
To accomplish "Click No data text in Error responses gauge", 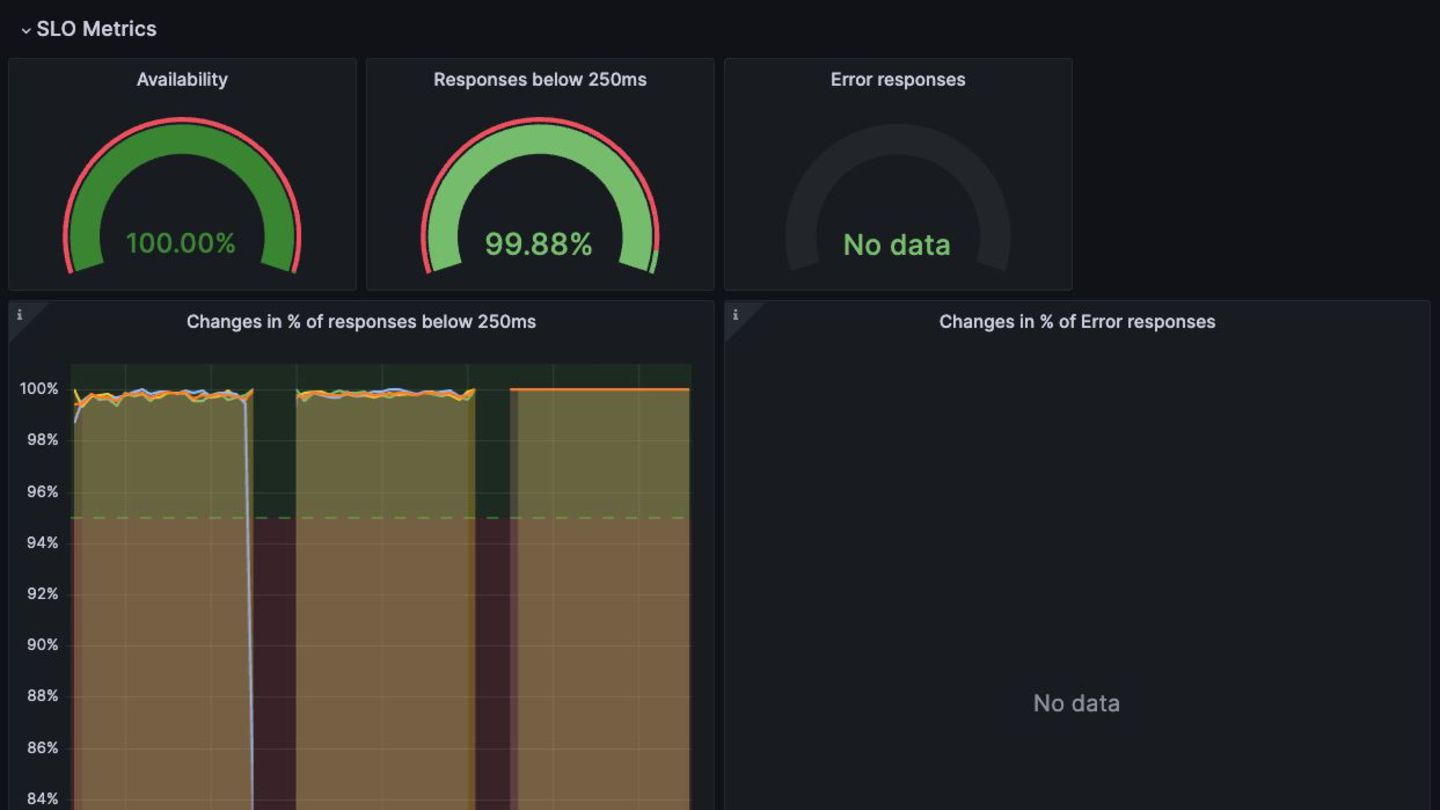I will pos(897,245).
